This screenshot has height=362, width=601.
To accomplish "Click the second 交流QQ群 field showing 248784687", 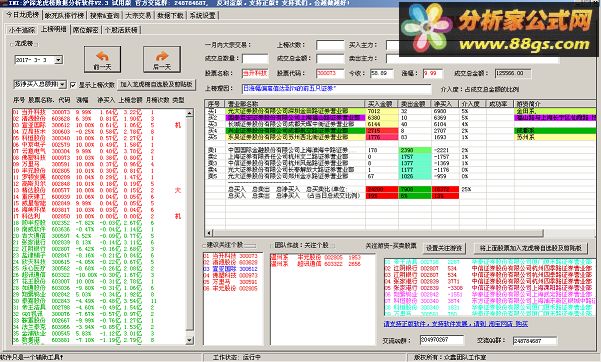I will click(535, 341).
